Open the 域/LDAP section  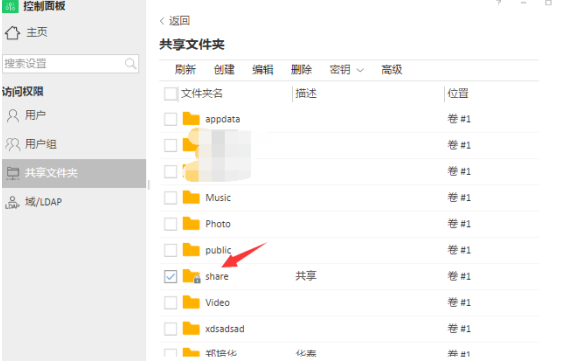tap(43, 202)
